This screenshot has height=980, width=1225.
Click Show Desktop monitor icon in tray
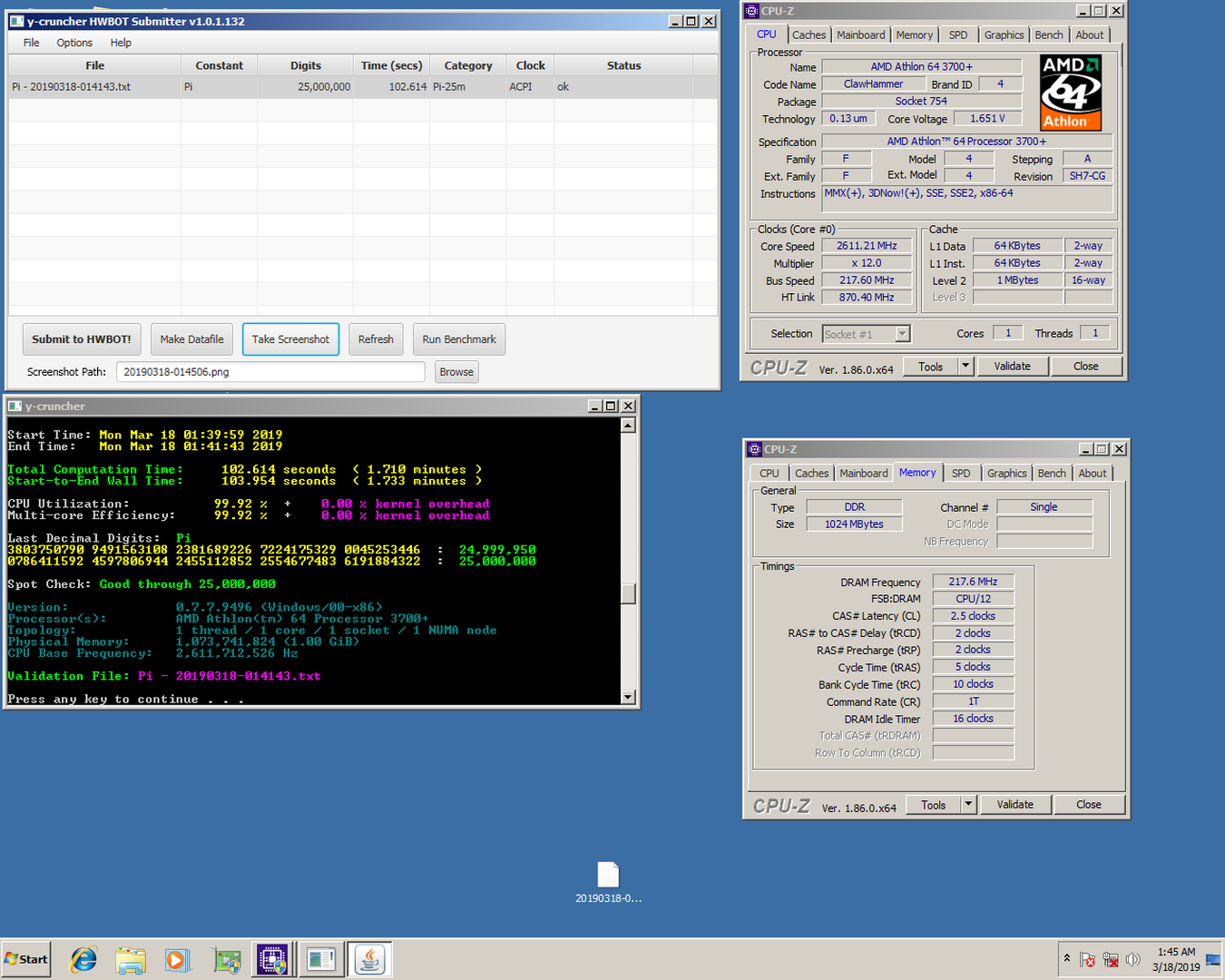(1213, 959)
